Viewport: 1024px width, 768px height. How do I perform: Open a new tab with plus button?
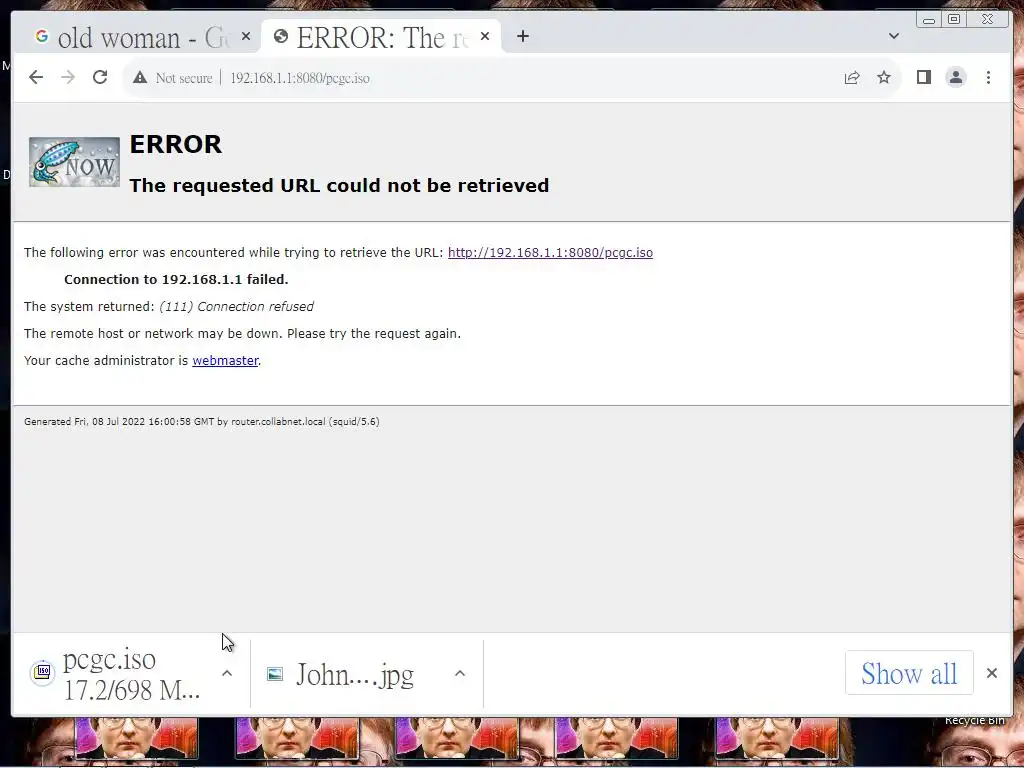522,37
